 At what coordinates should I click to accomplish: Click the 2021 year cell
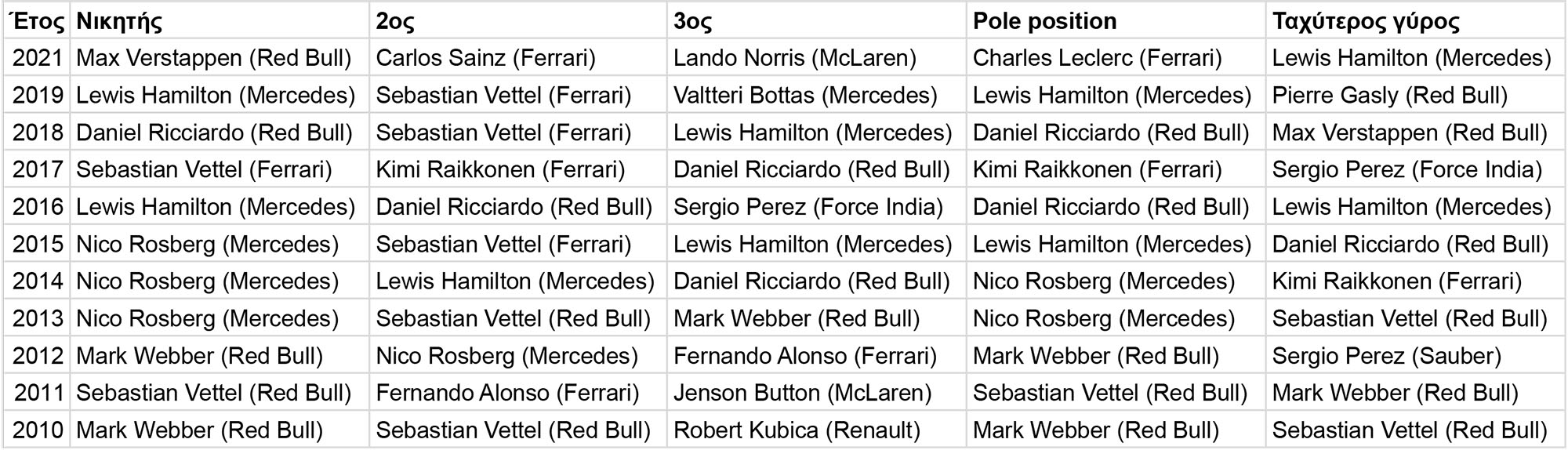click(x=37, y=58)
